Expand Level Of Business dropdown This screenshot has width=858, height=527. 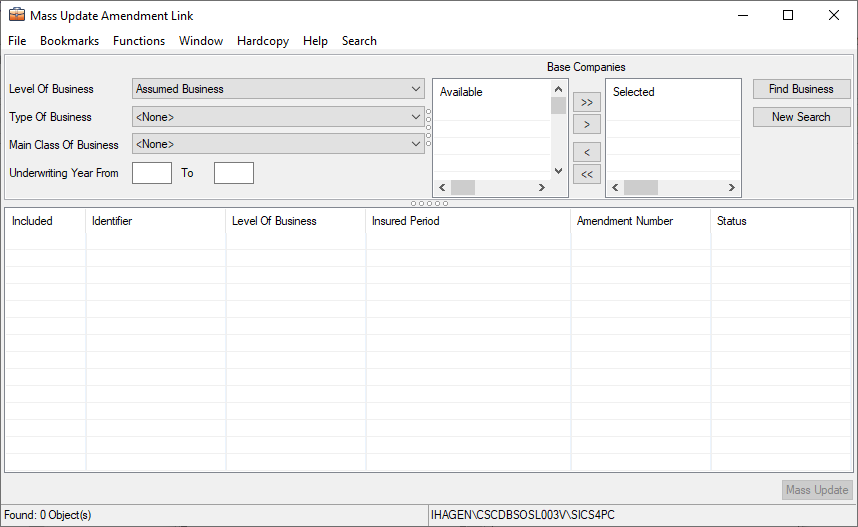coord(416,89)
